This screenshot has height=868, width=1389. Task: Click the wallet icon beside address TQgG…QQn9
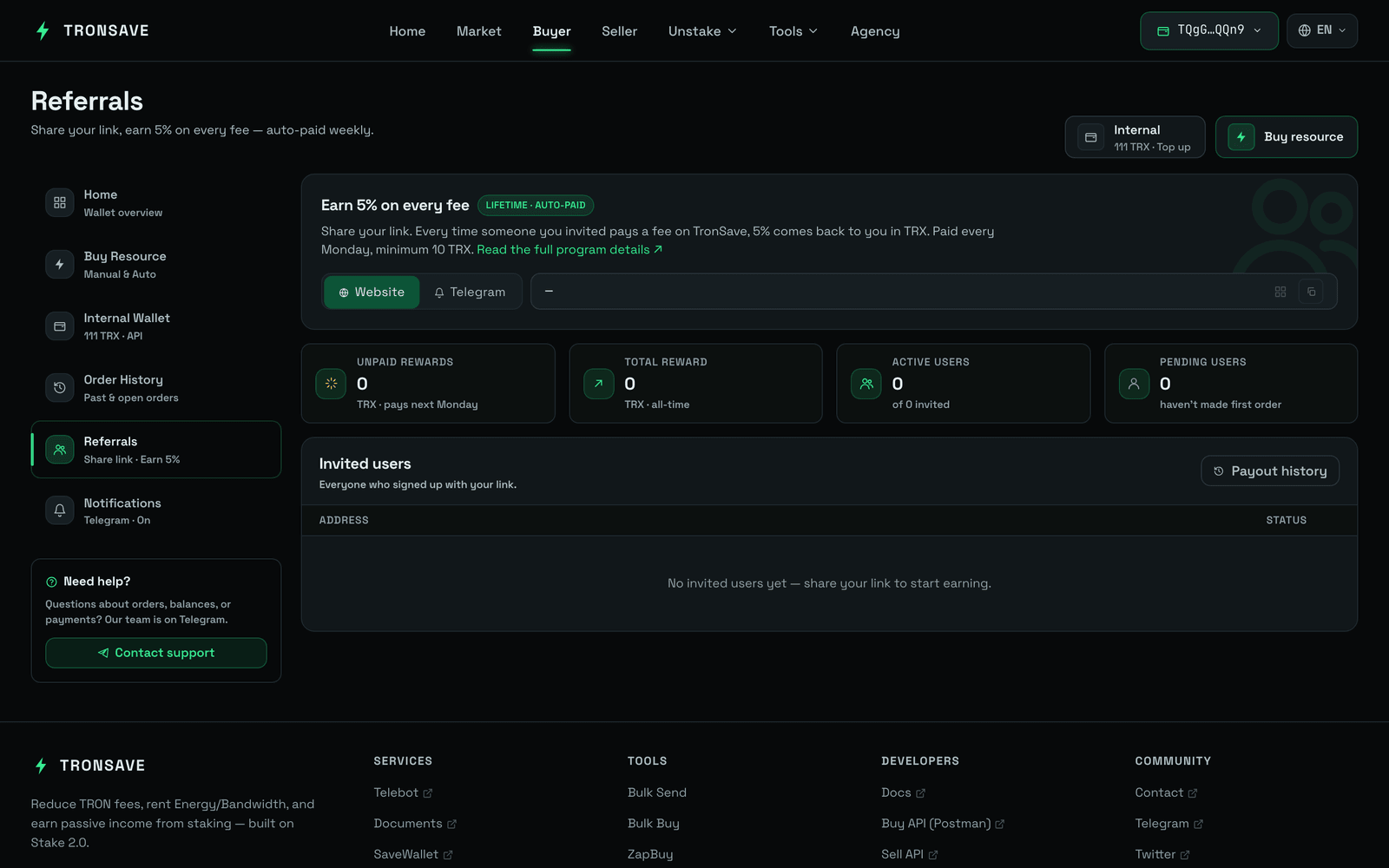point(1163,31)
